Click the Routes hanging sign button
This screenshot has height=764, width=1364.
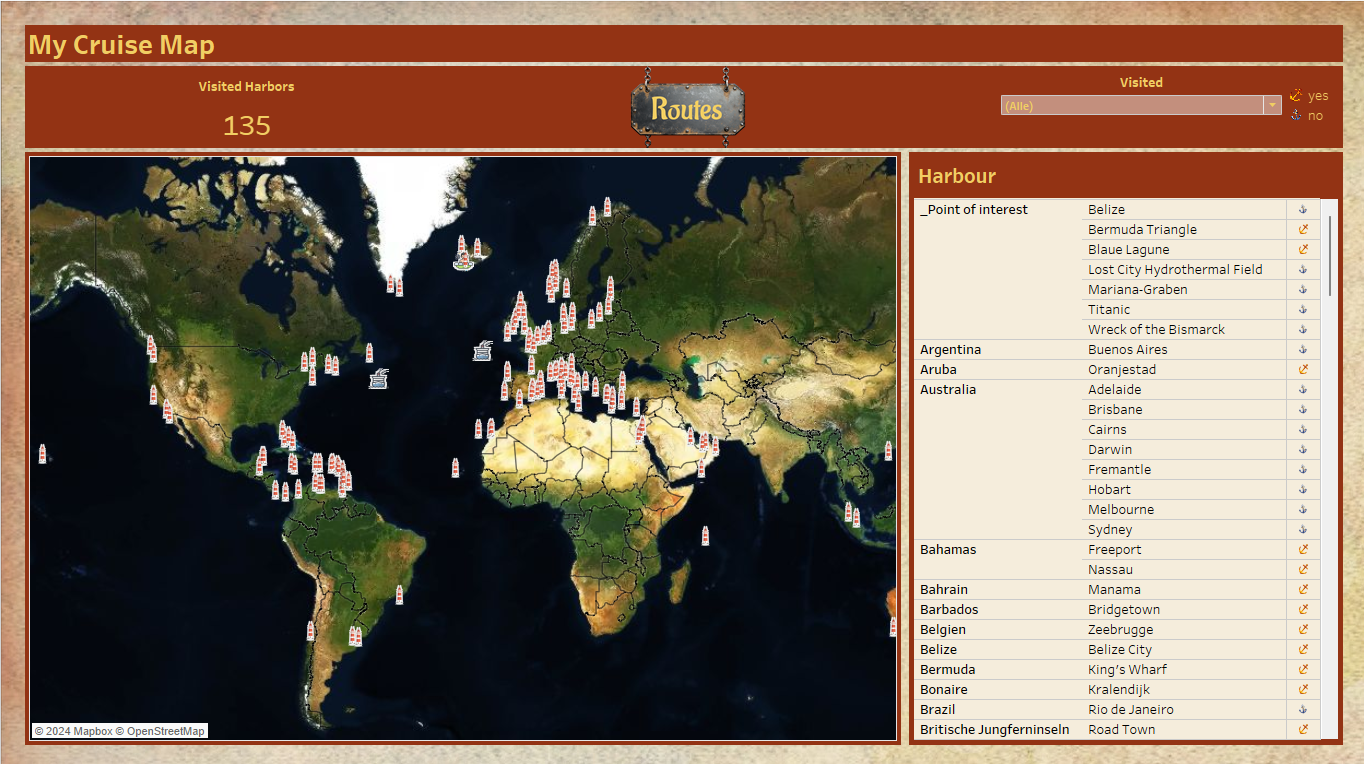[688, 109]
